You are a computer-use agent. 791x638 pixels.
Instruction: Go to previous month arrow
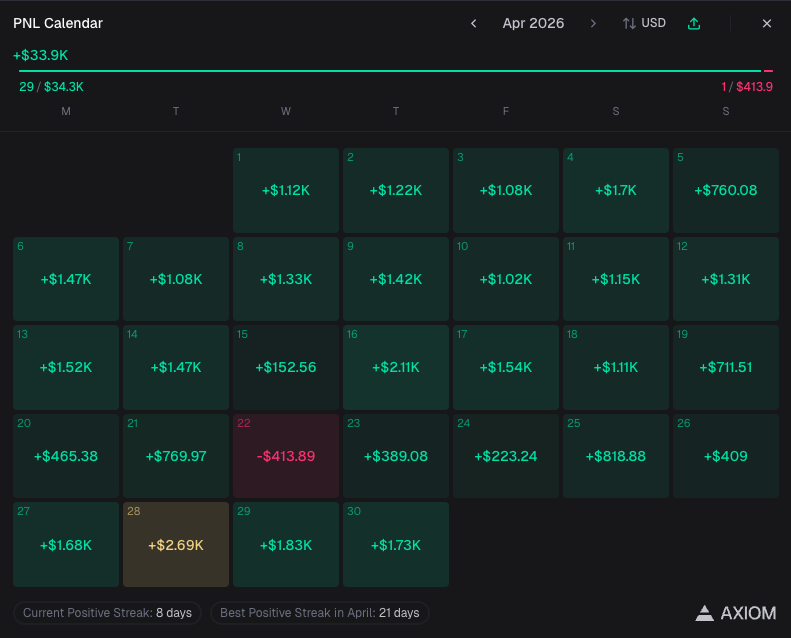click(x=473, y=23)
